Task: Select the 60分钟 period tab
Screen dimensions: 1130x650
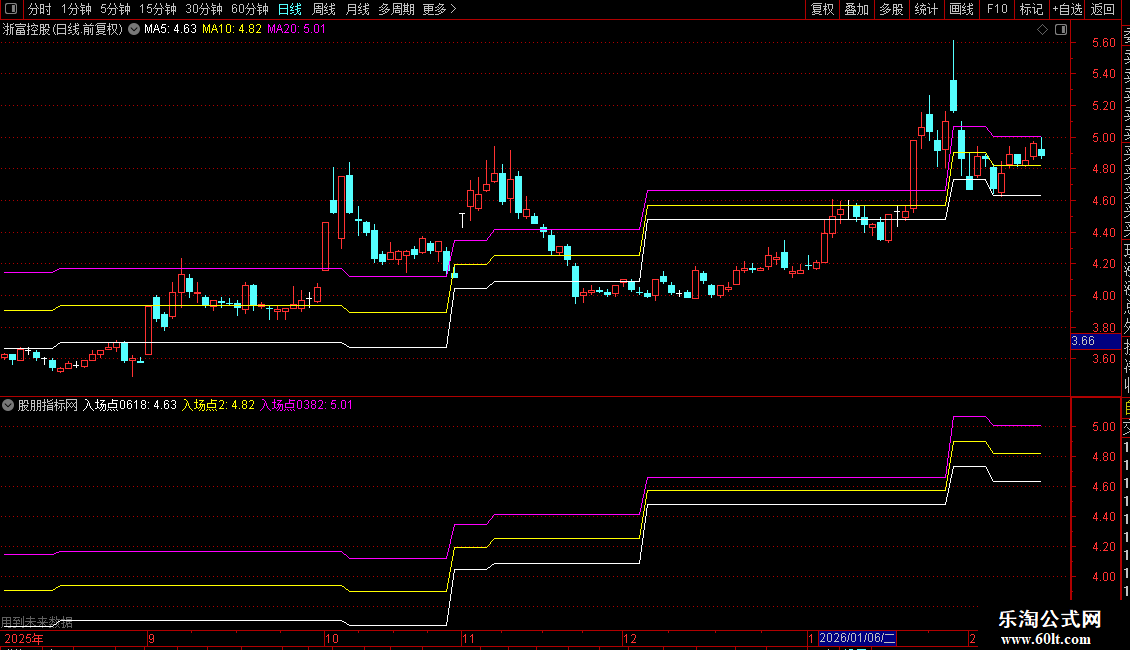Action: [x=249, y=9]
